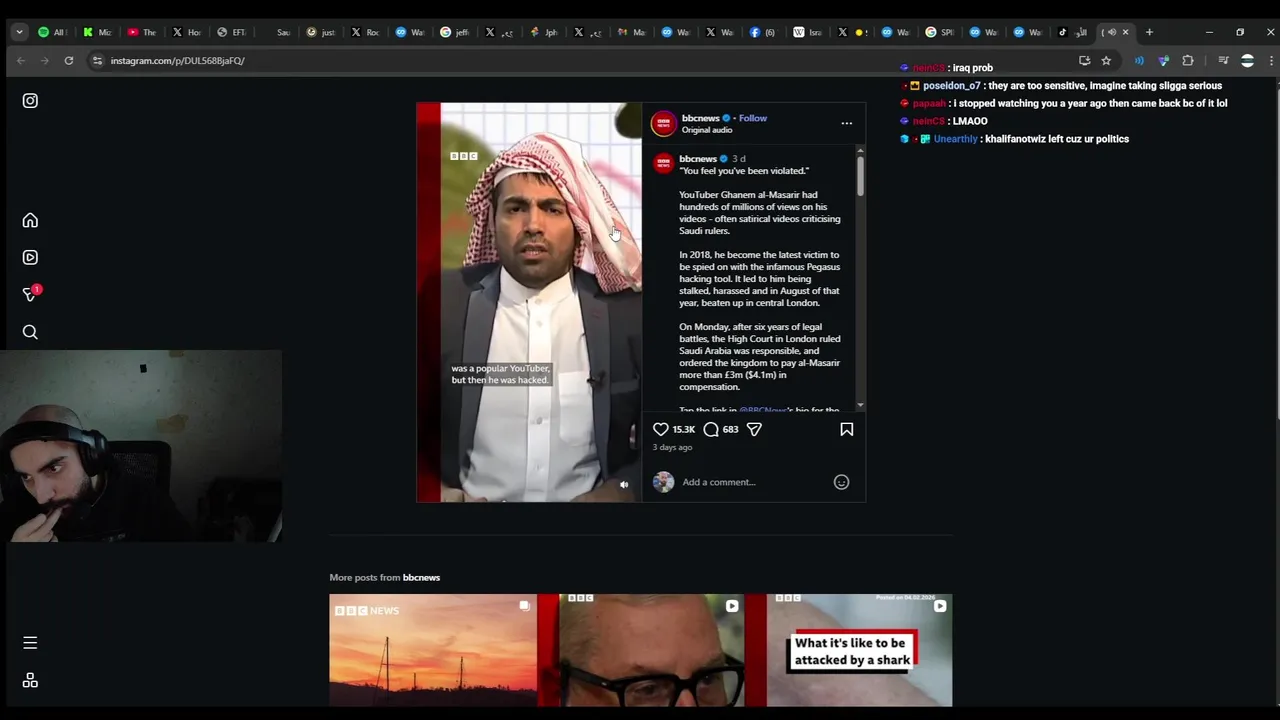Switch to the Kick 'Miz' tab
This screenshot has height=720, width=1280.
pyautogui.click(x=97, y=32)
